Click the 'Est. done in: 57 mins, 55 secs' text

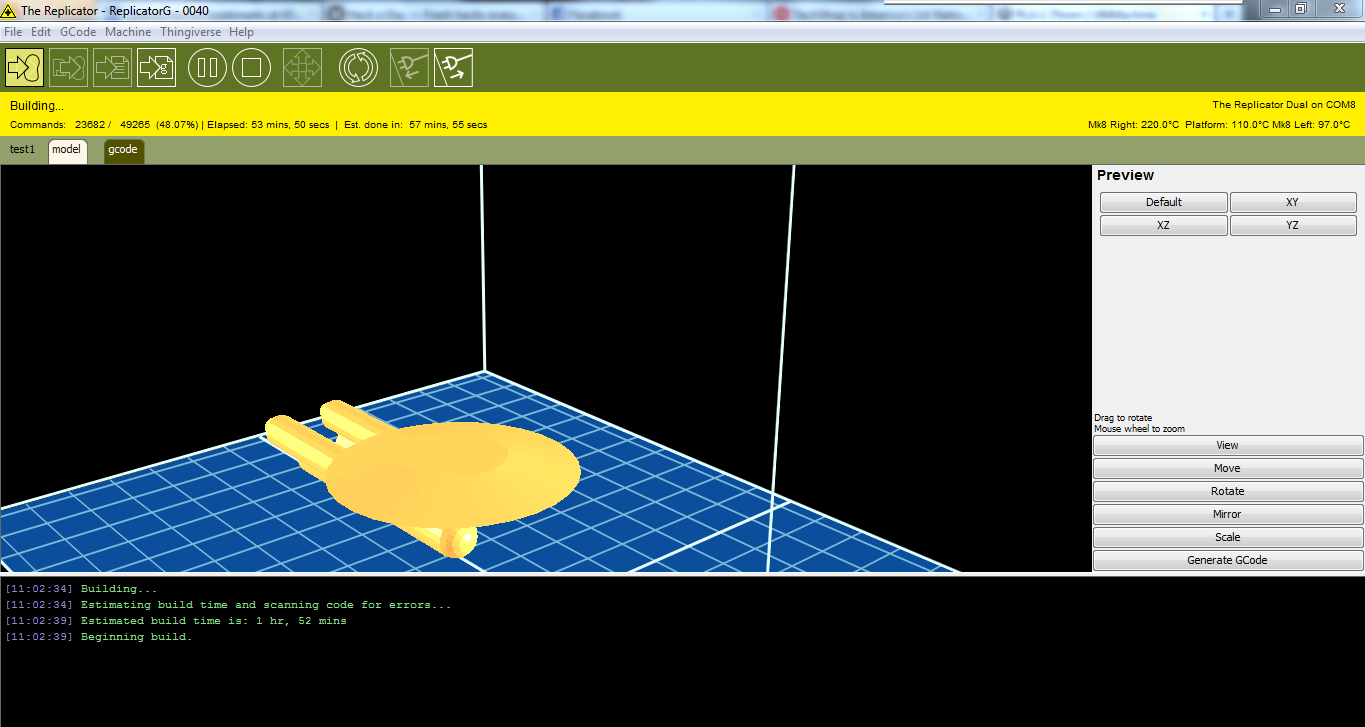click(416, 125)
